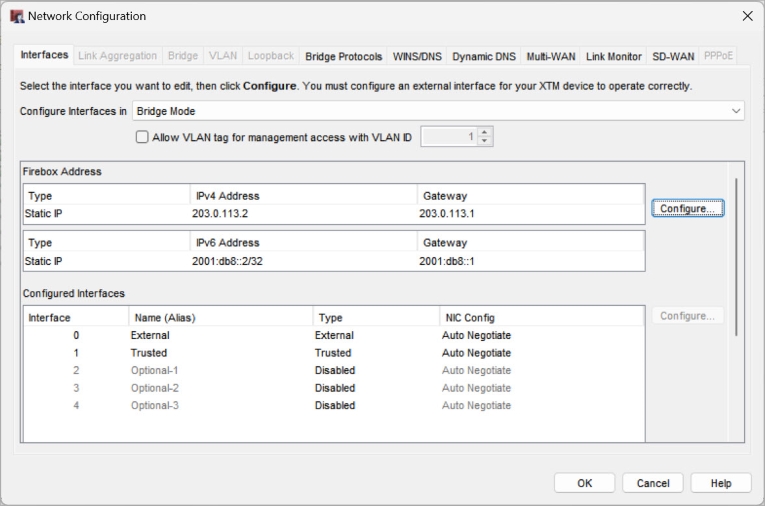Switch to the Bridge Protocols tab
The height and width of the screenshot is (506, 765).
point(343,57)
